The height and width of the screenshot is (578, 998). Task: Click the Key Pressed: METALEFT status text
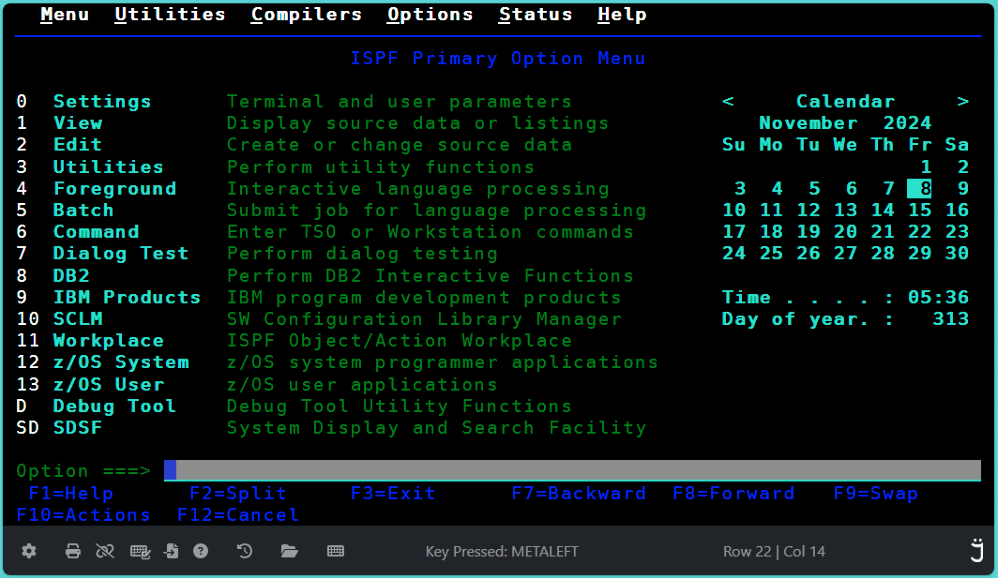point(502,551)
